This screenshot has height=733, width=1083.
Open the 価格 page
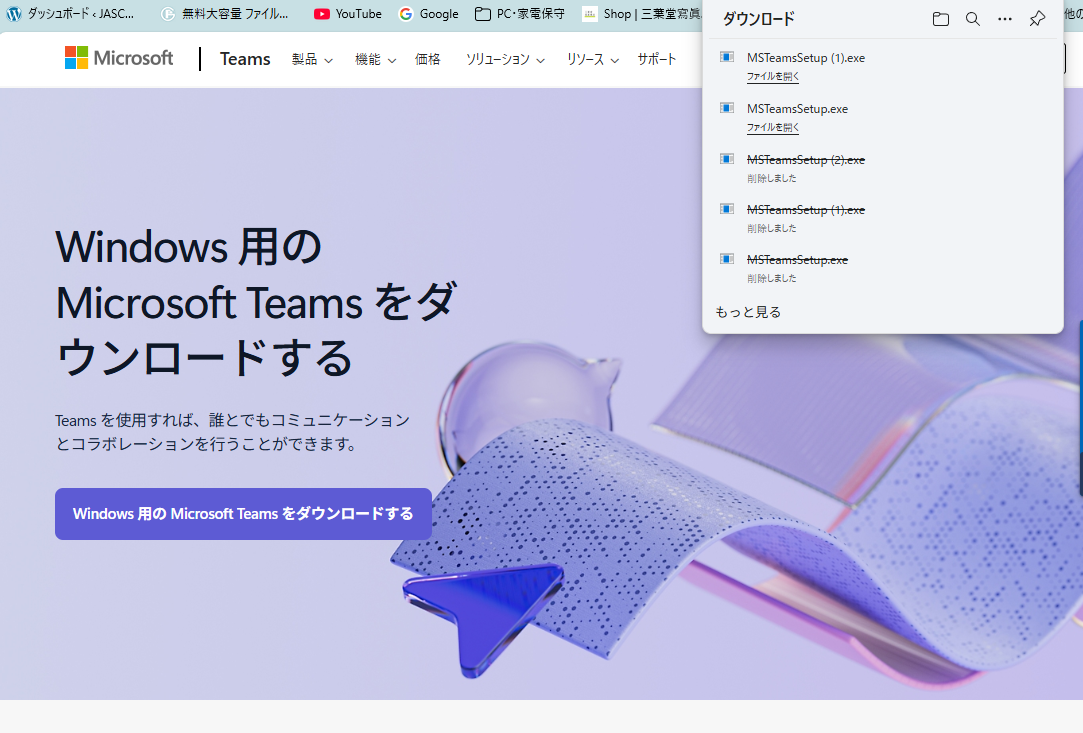point(428,59)
